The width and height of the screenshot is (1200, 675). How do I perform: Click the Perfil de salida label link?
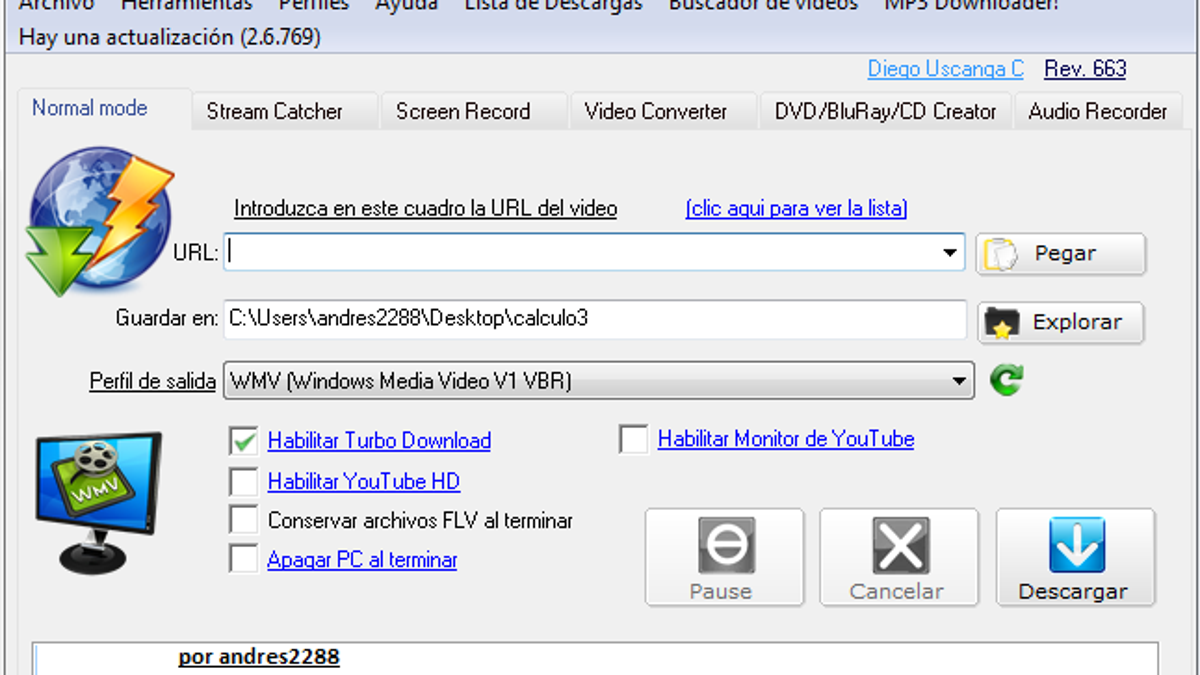152,382
